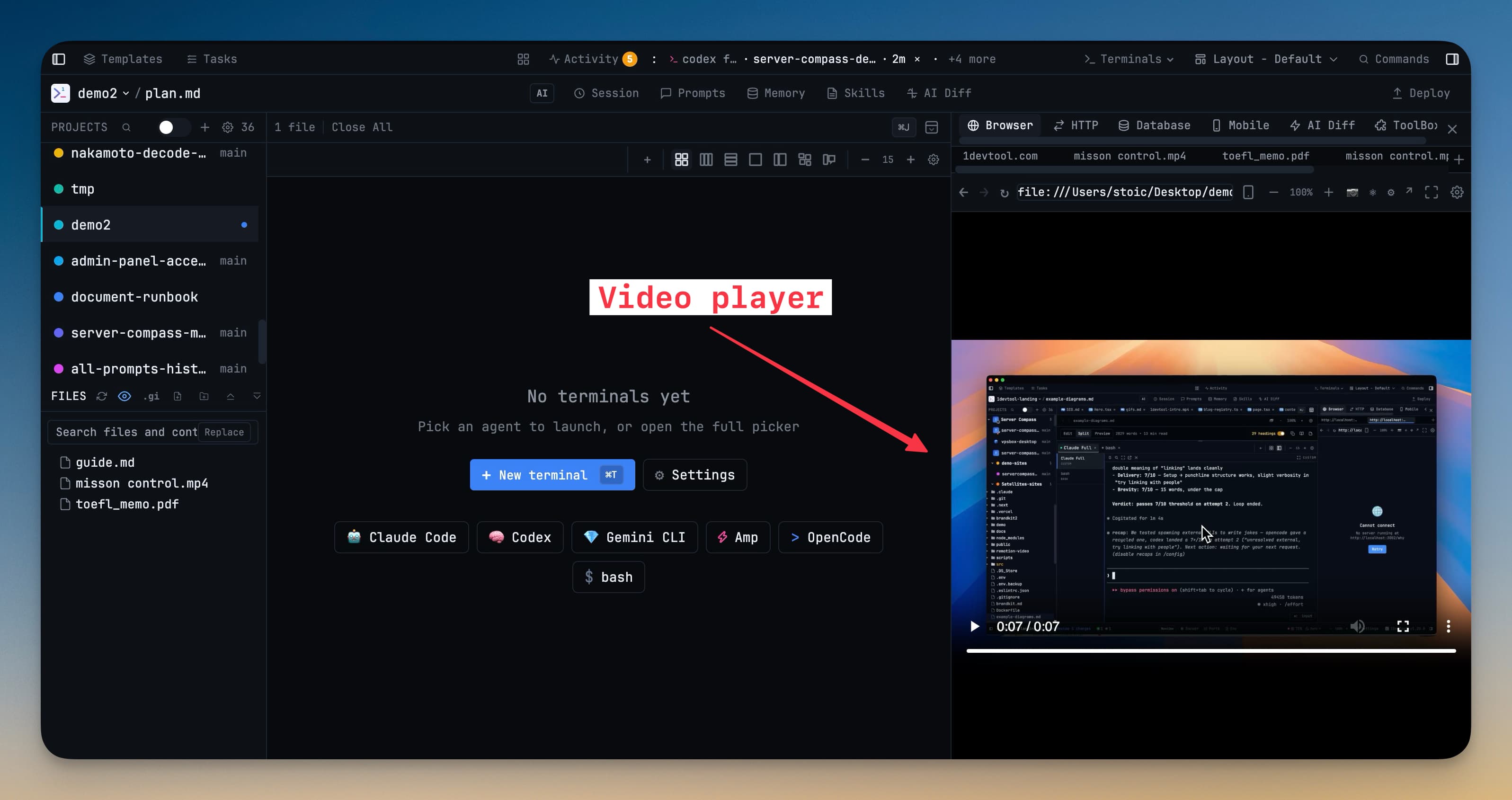Screen dimensions: 1512x800
Task: Open the video player more options menu
Action: (1448, 626)
